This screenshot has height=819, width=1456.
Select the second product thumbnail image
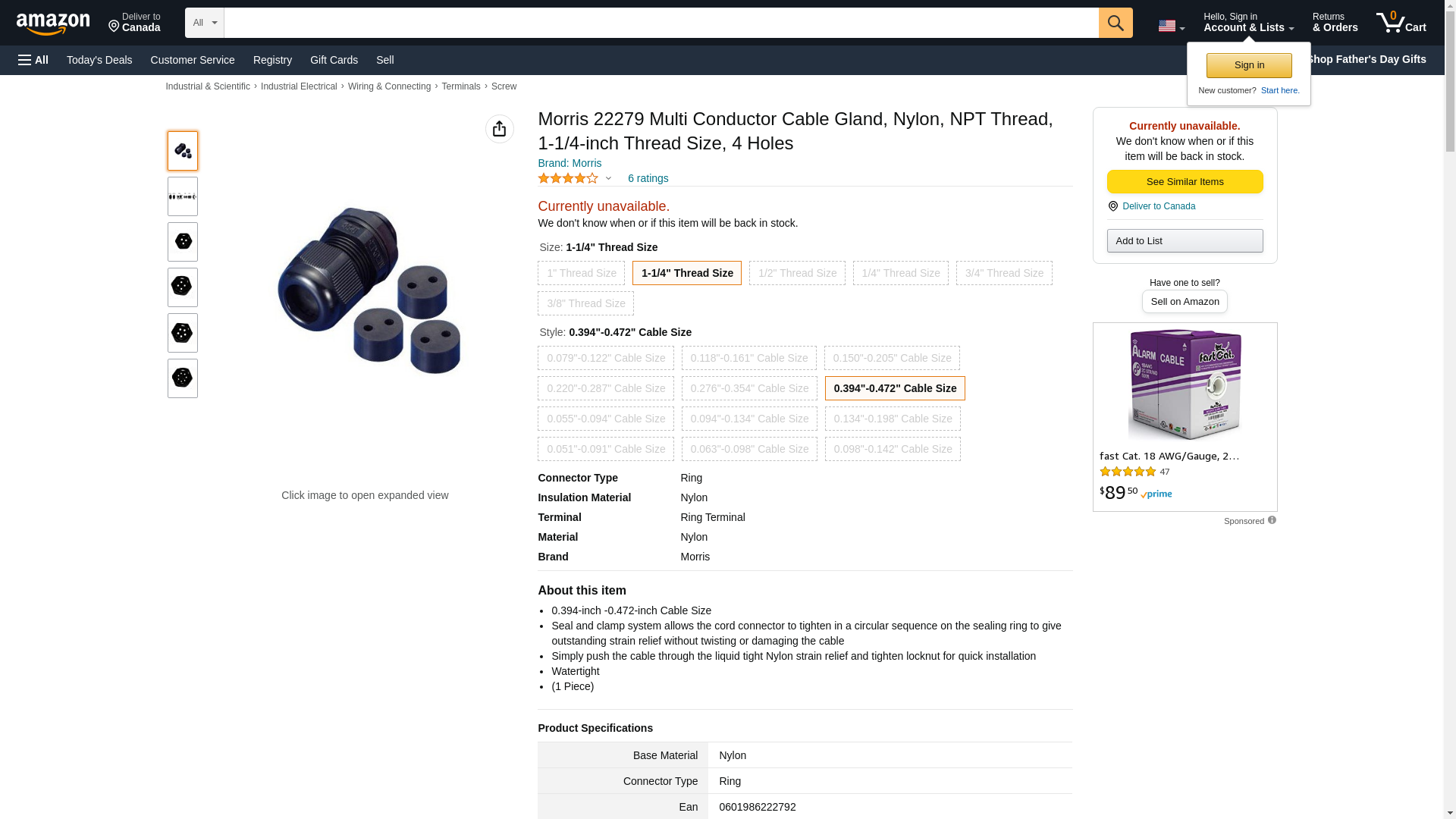click(x=183, y=196)
